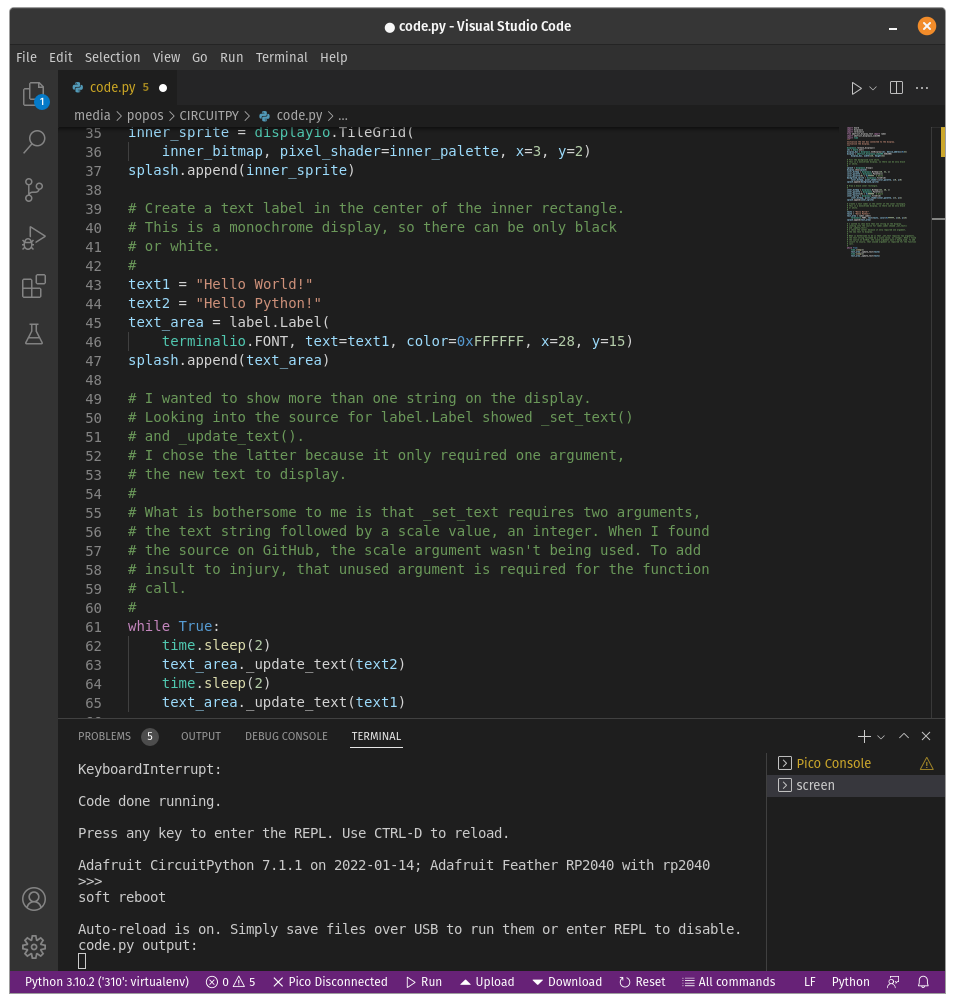955x1003 pixels.
Task: Click the terminal cursor input area
Action: pyautogui.click(x=82, y=961)
